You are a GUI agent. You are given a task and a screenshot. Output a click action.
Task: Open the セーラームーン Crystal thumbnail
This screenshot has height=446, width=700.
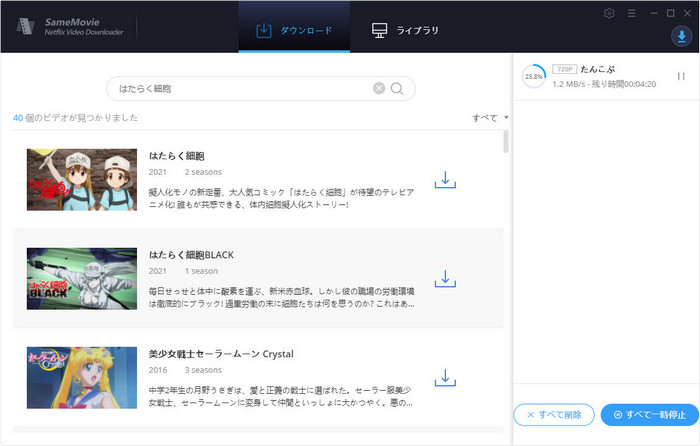82,378
